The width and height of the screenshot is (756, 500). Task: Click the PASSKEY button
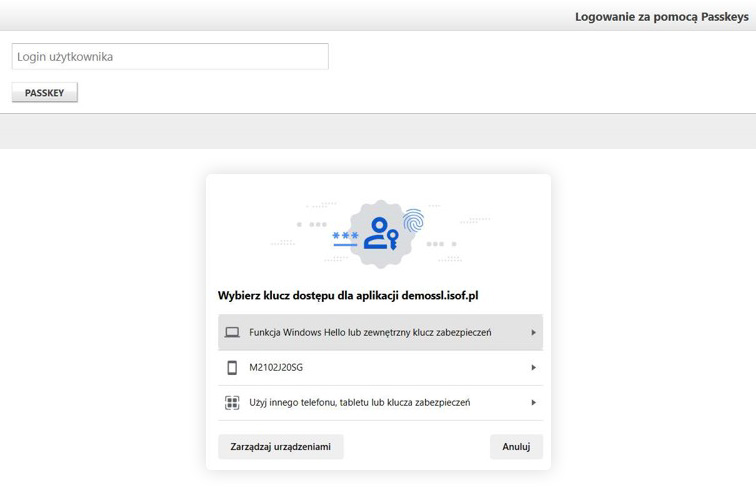pyautogui.click(x=44, y=93)
